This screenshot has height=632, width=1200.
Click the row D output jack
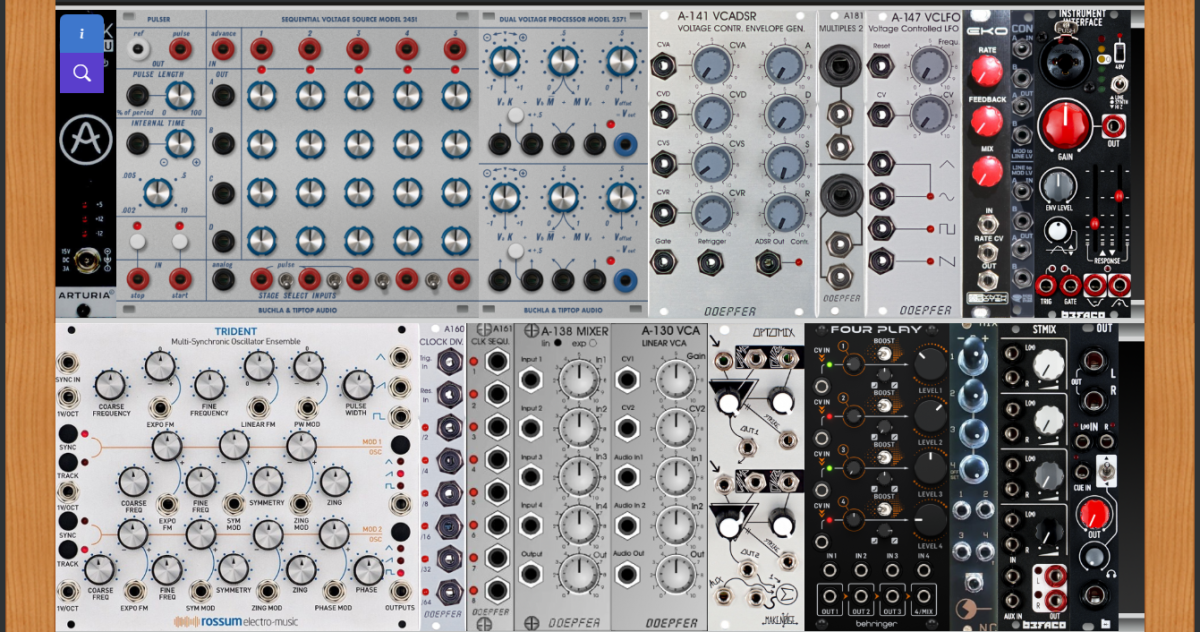225,241
